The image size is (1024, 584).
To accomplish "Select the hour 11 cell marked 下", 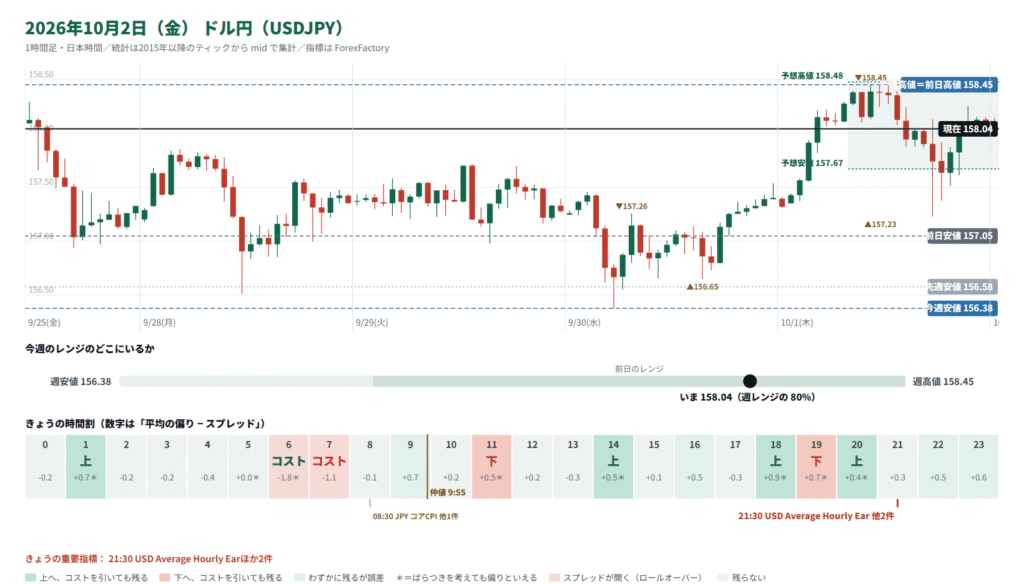I will (492, 466).
